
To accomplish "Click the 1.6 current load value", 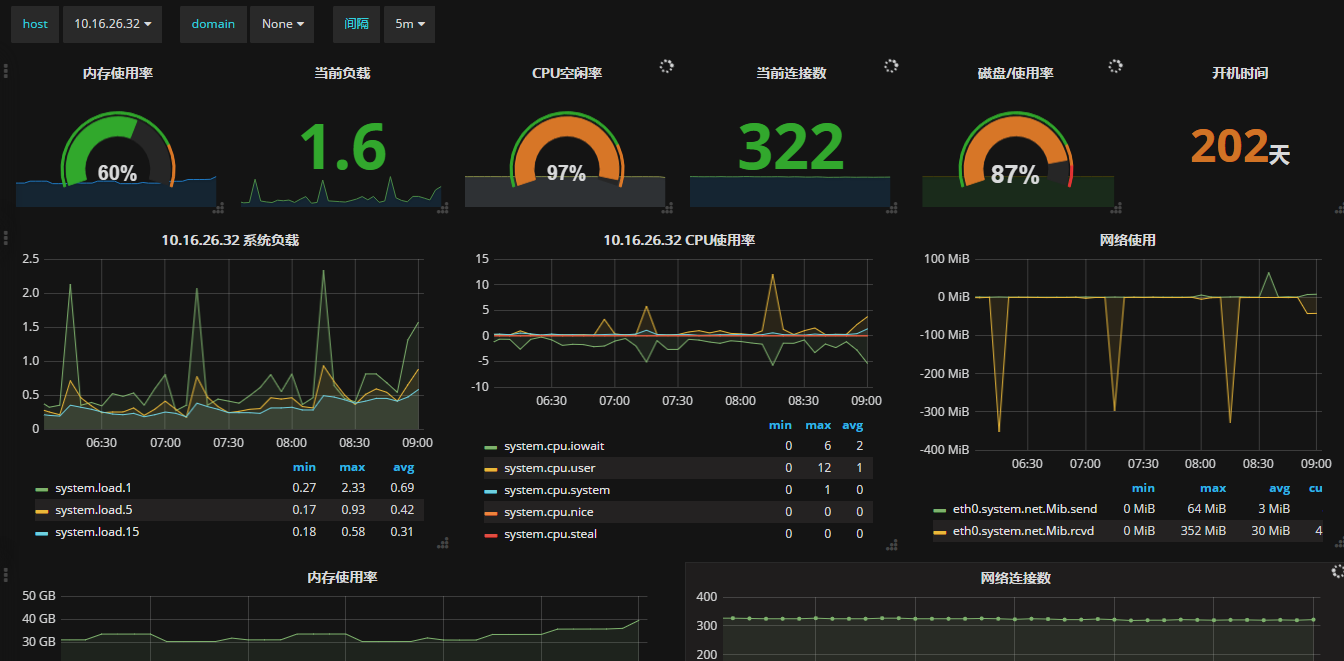I will 342,148.
